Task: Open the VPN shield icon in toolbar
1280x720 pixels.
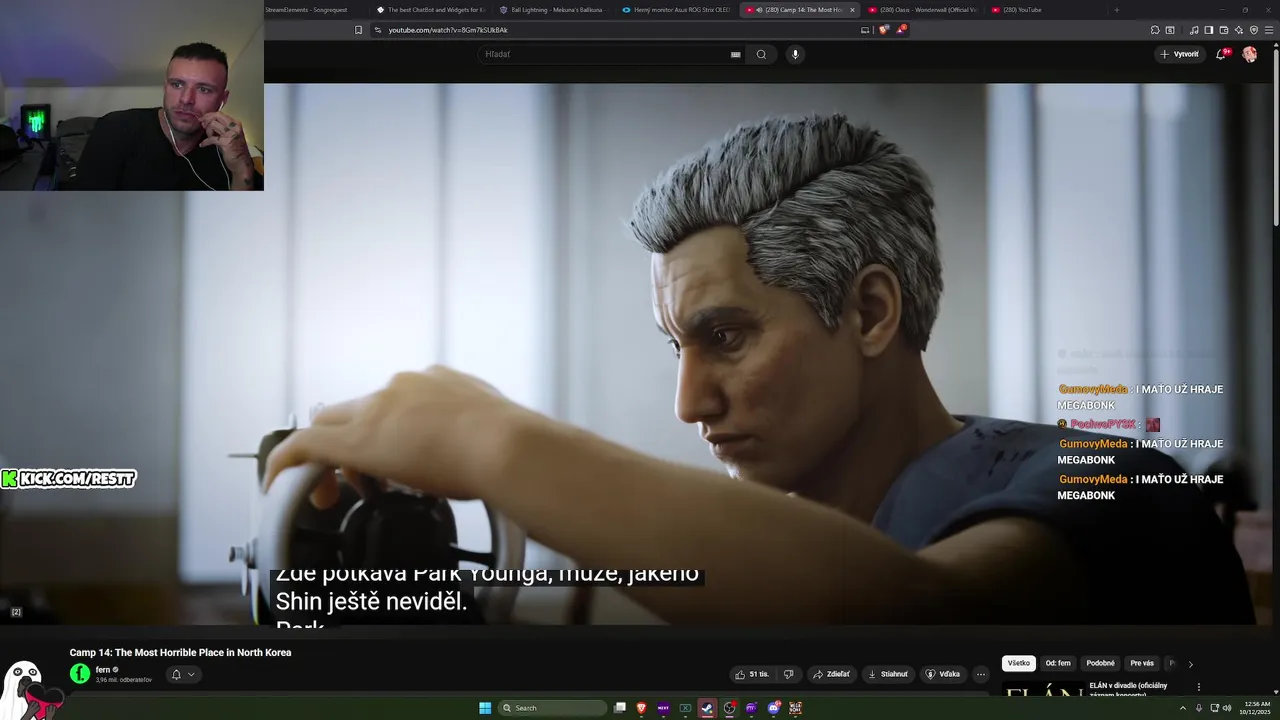Action: [1254, 30]
